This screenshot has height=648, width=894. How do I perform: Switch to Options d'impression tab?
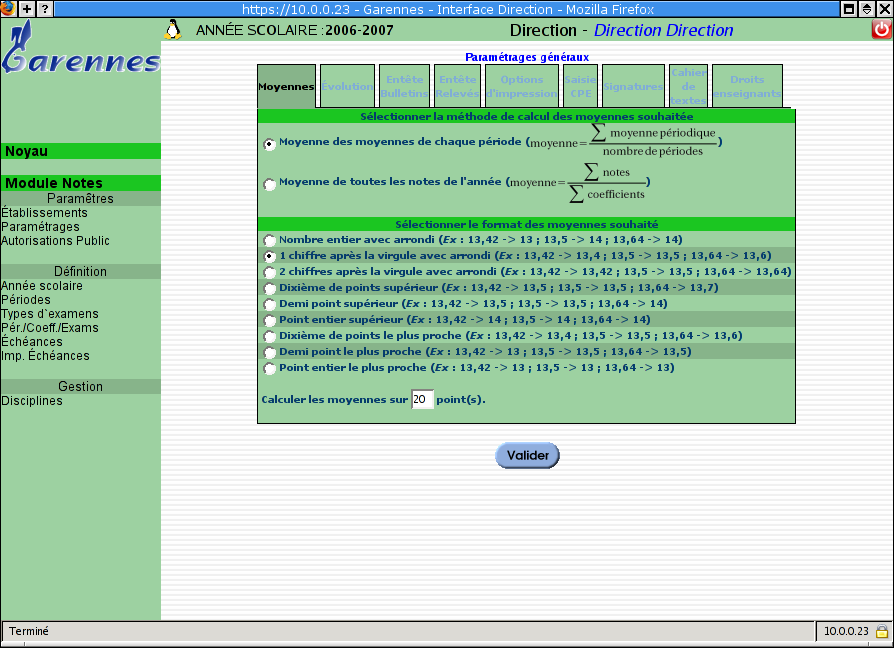521,87
